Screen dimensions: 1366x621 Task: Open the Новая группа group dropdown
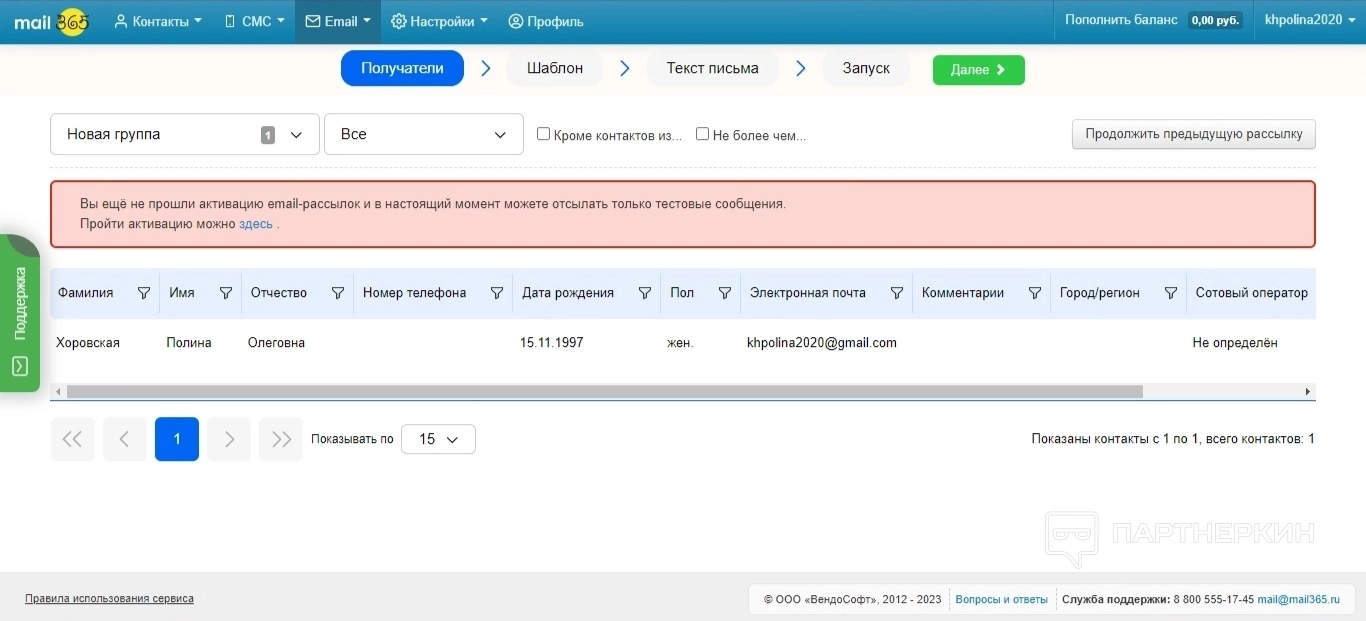[185, 134]
